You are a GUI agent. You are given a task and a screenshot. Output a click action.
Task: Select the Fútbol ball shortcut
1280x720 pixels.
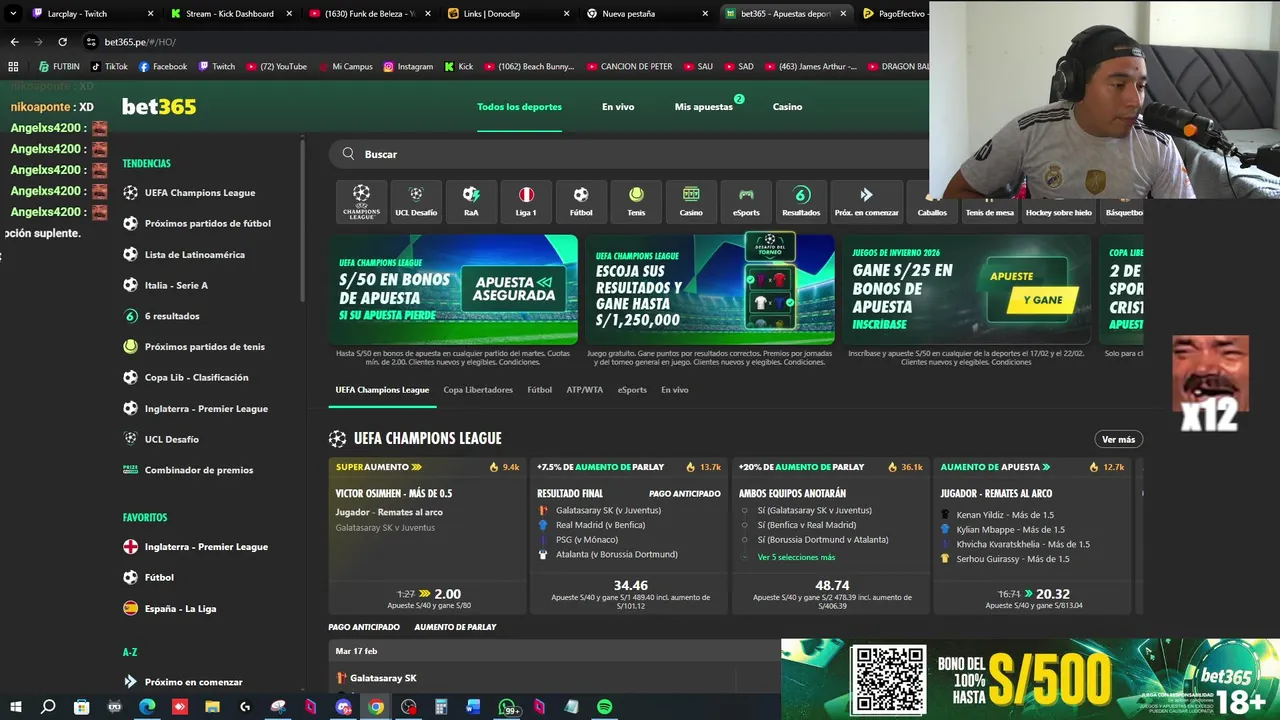coord(581,201)
